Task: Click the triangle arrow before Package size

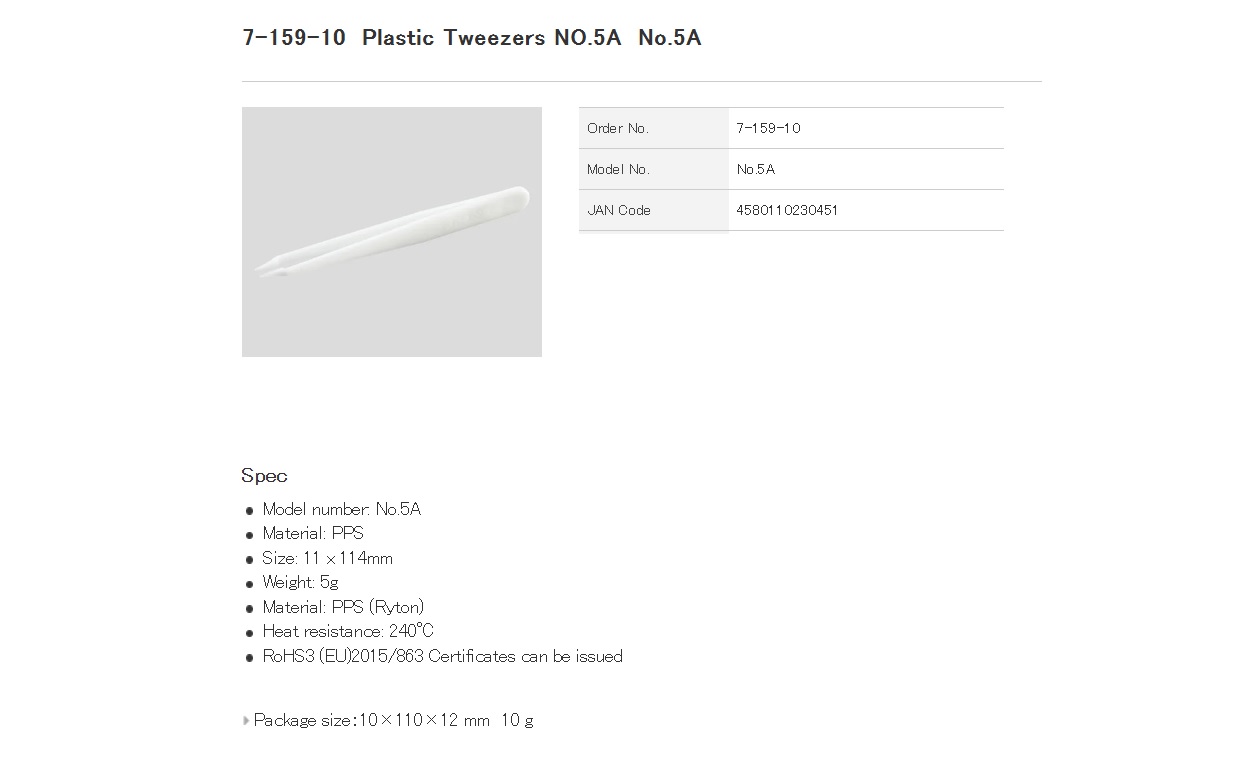Action: [x=246, y=720]
